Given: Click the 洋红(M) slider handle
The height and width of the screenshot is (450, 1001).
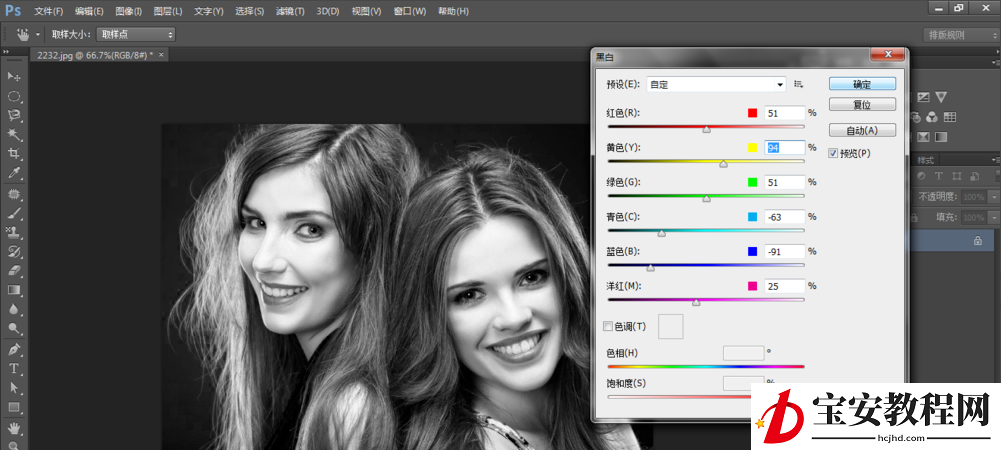Looking at the screenshot, I should click(696, 302).
